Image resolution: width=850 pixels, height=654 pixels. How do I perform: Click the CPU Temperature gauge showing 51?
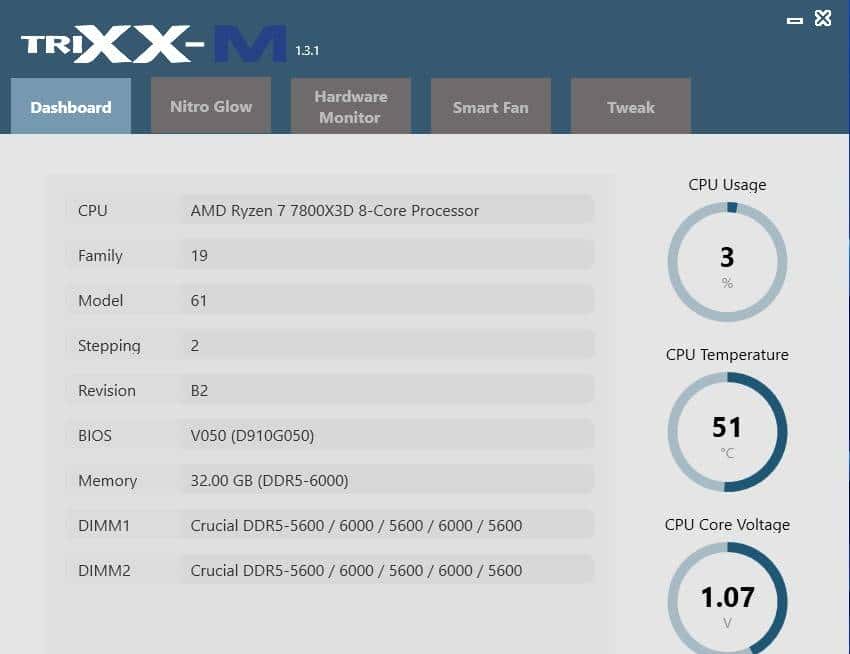coord(727,432)
